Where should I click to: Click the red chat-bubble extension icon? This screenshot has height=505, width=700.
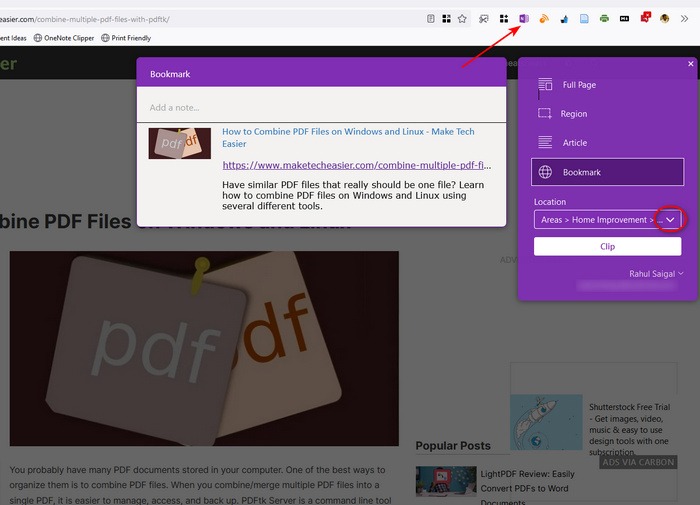(646, 17)
